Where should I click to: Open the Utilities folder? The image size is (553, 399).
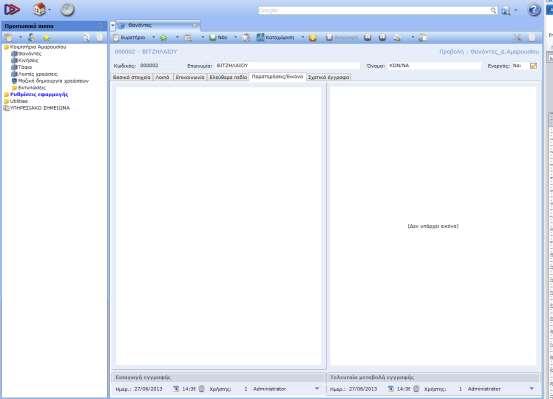coord(19,101)
